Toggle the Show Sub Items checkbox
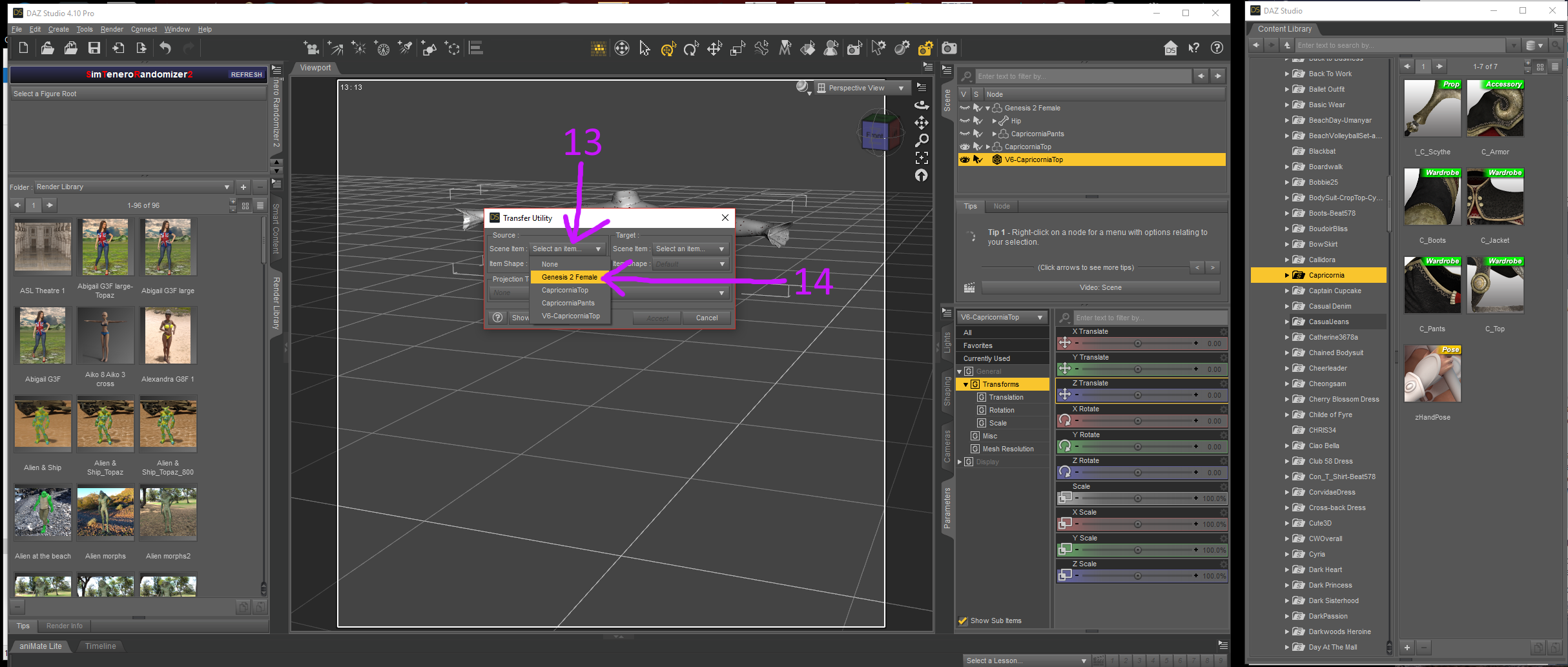Screen dimensions: 1568x667 coord(963,621)
